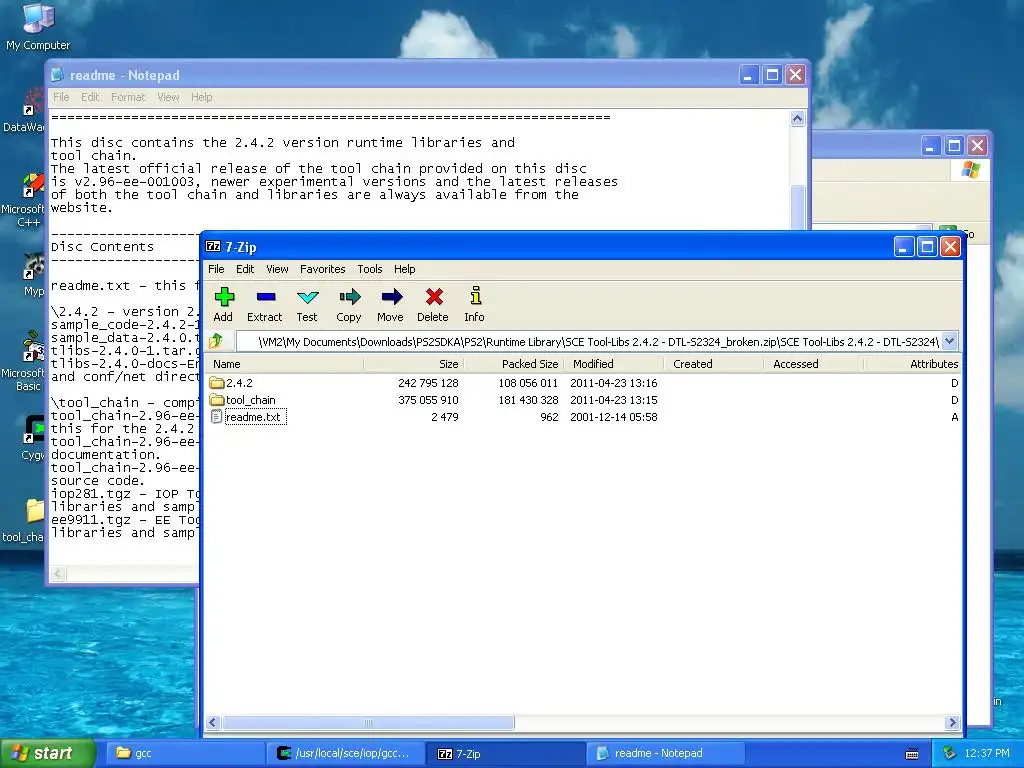The image size is (1024, 768).
Task: Click the 7-Zip horizontal scrollbar thumb
Action: (368, 722)
